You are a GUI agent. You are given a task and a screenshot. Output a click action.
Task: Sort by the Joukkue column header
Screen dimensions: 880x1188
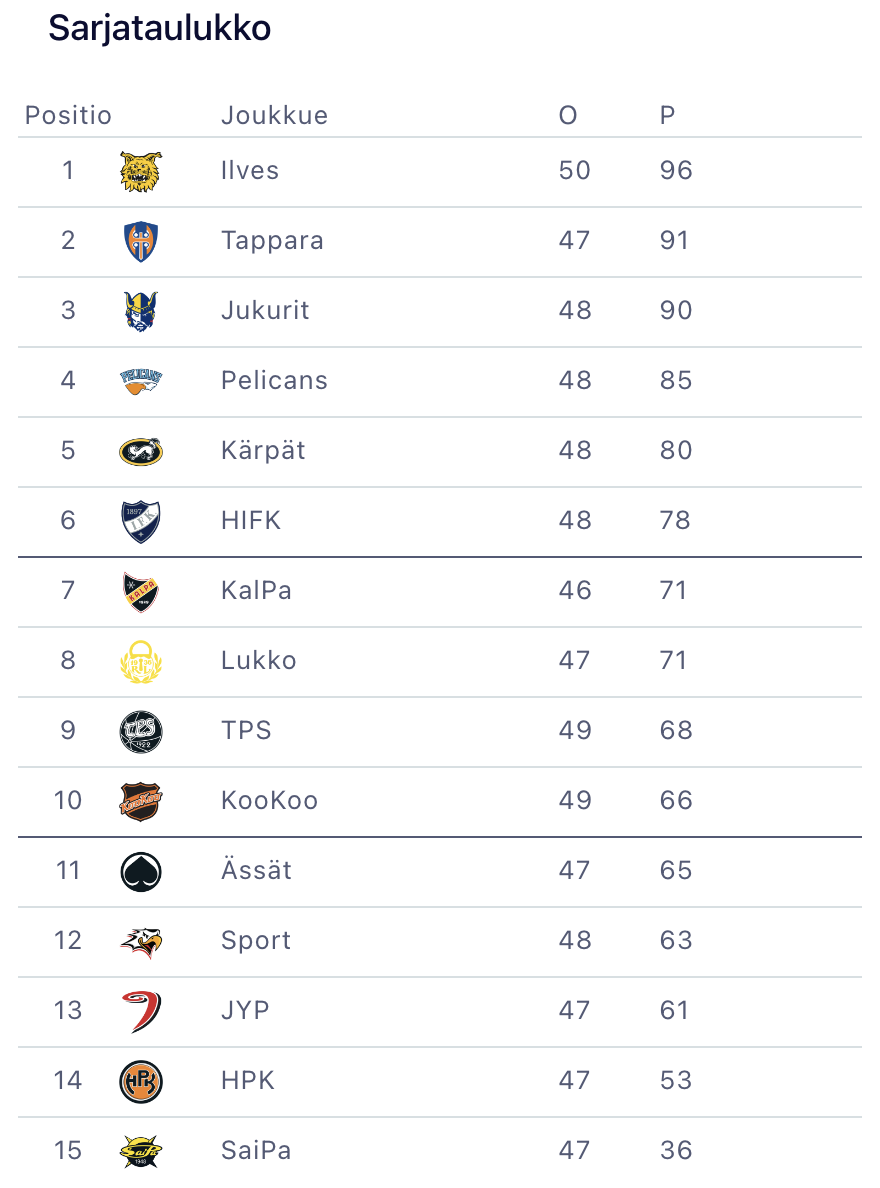coord(274,116)
